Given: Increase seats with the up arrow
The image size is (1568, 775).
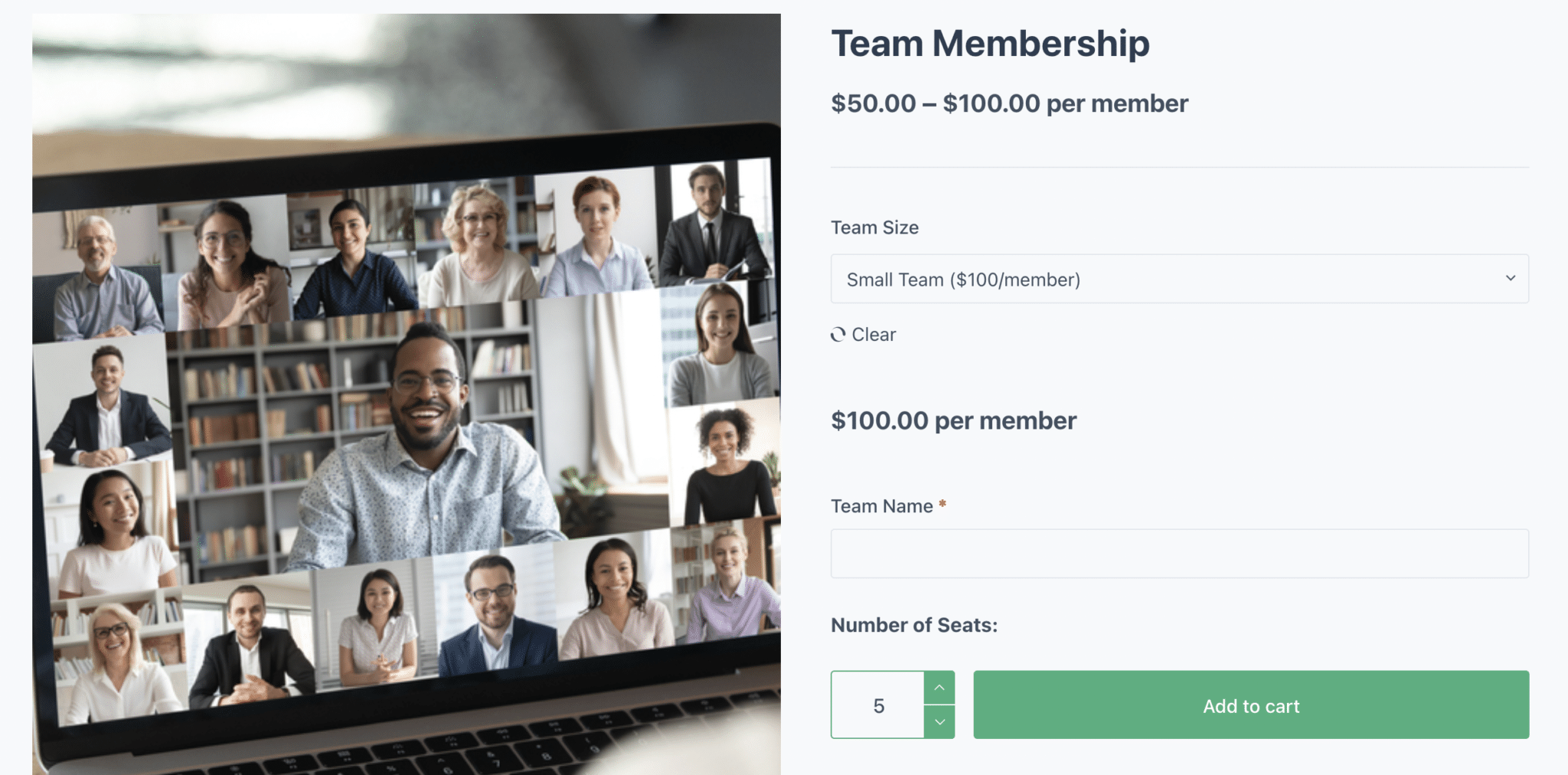Looking at the screenshot, I should (x=939, y=688).
